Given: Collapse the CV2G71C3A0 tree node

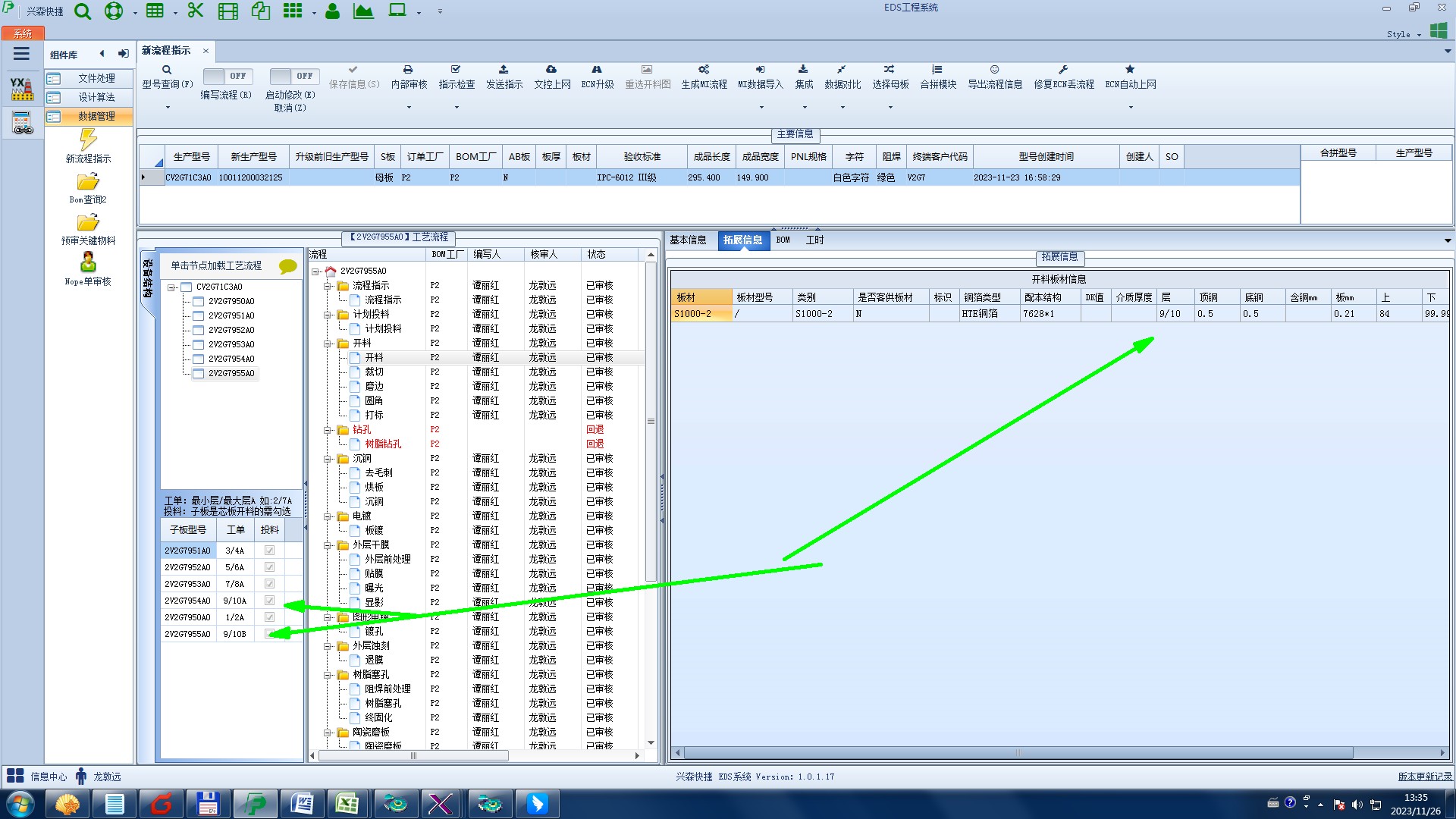Looking at the screenshot, I should (x=172, y=287).
